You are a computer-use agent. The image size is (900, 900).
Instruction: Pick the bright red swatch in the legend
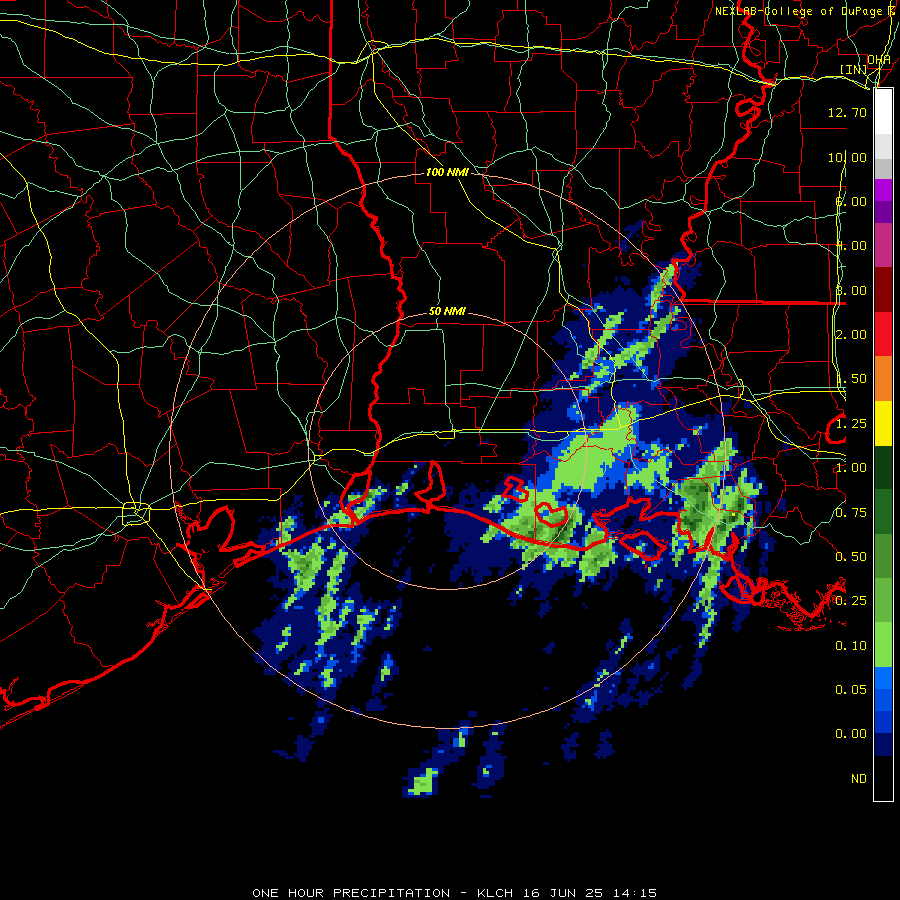point(883,334)
